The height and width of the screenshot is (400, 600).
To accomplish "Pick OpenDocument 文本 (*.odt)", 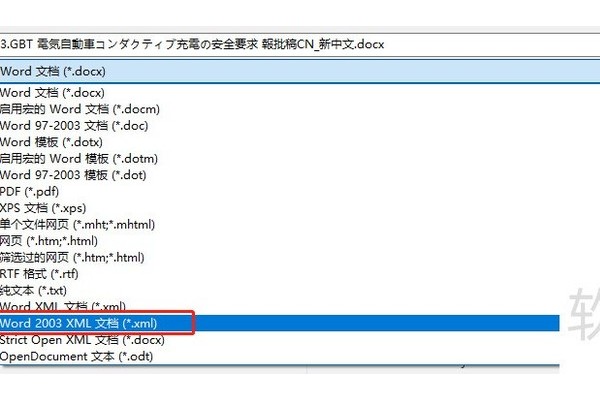I will 280,356.
